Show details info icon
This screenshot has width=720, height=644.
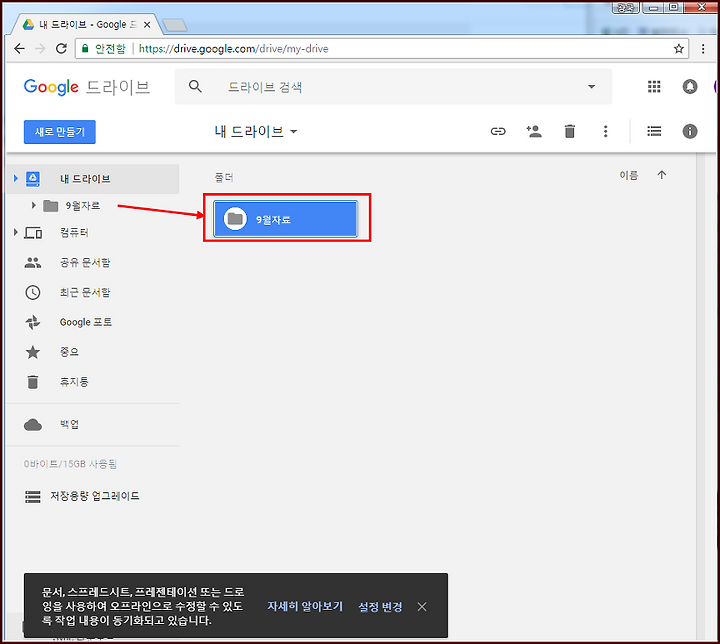tap(690, 131)
